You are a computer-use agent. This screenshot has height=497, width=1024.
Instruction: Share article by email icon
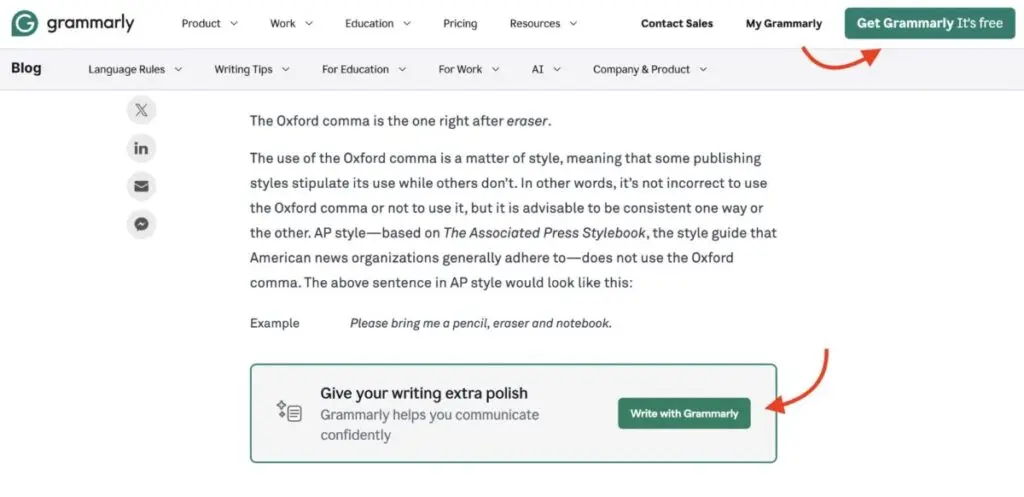(x=141, y=186)
